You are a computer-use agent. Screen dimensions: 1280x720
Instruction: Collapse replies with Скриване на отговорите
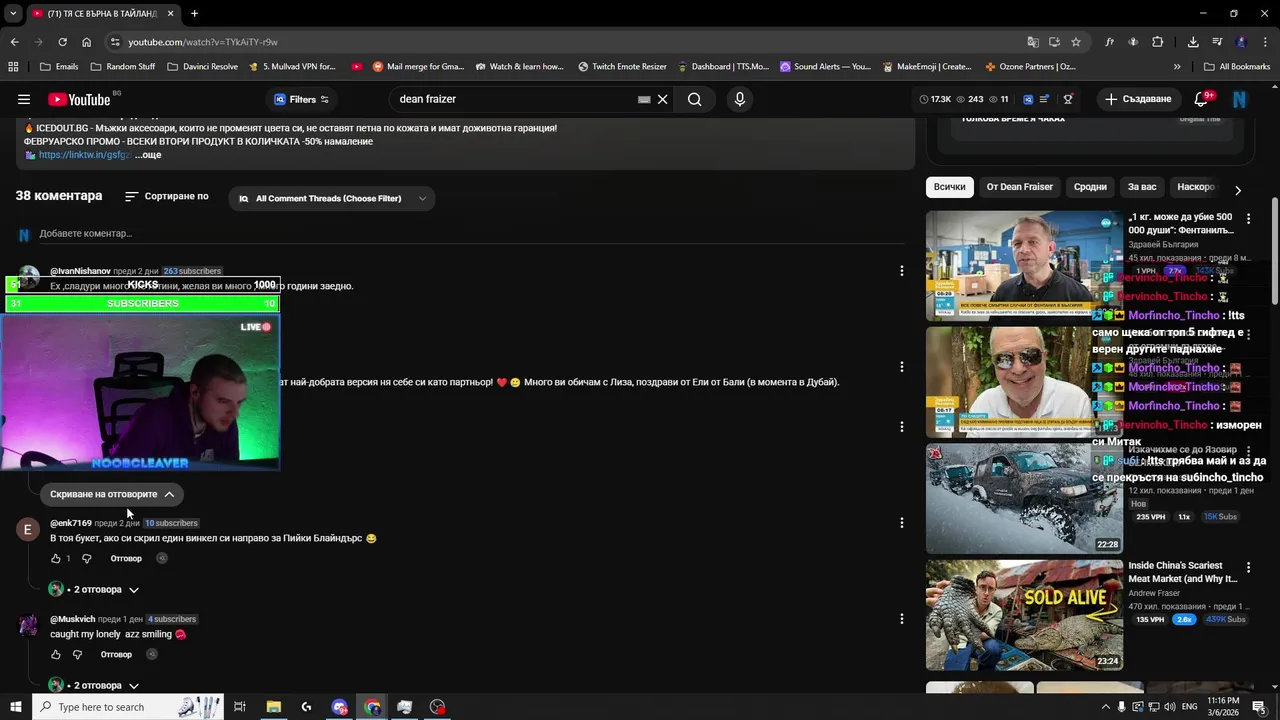coord(112,494)
